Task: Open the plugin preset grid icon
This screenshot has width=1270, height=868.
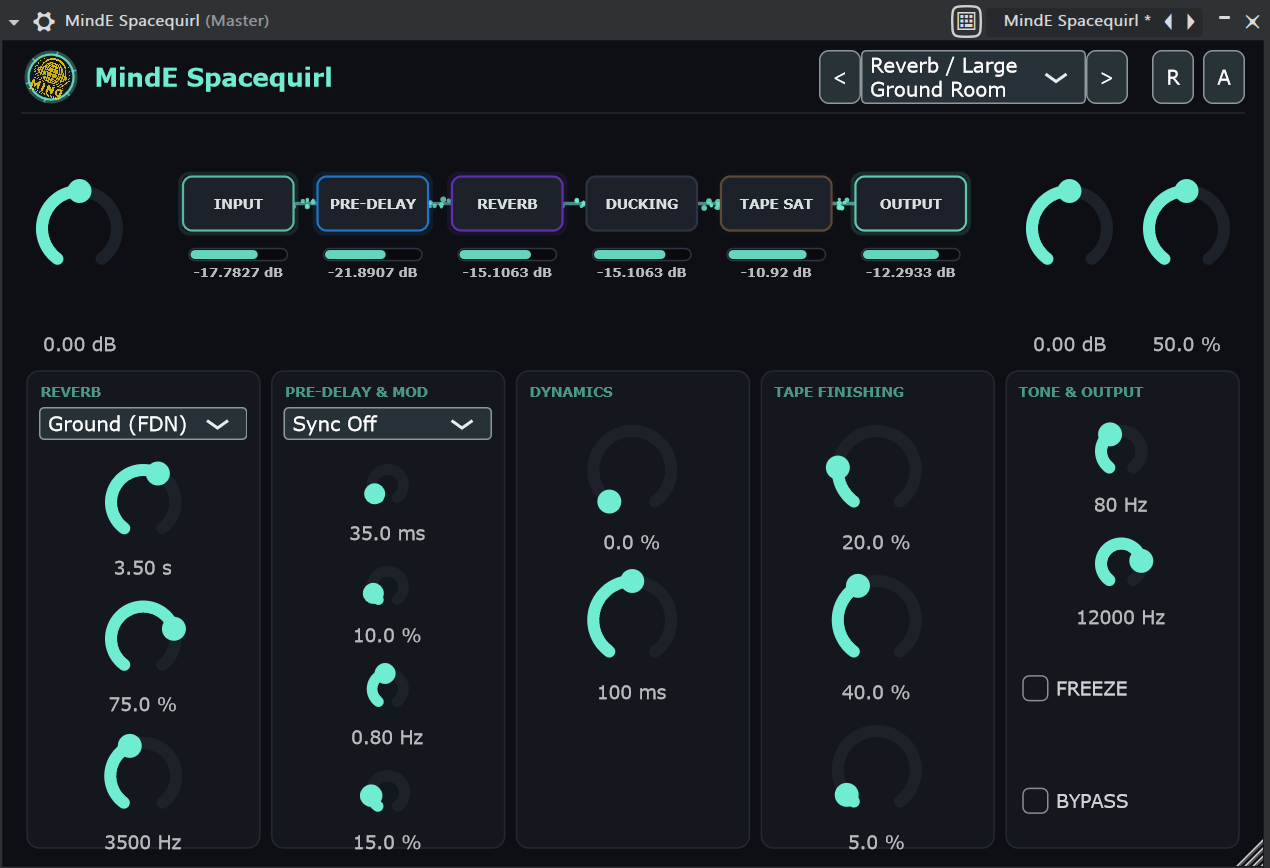Action: pyautogui.click(x=966, y=21)
